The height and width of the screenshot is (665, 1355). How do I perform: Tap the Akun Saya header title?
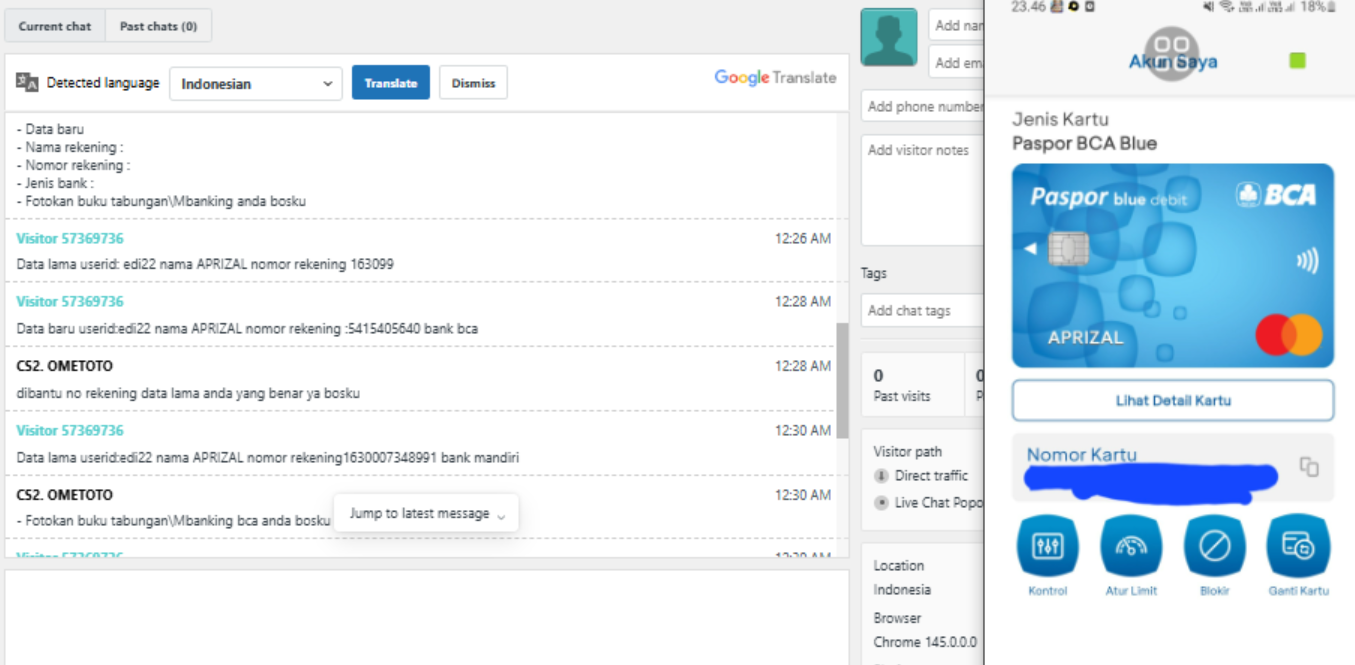(x=1173, y=61)
